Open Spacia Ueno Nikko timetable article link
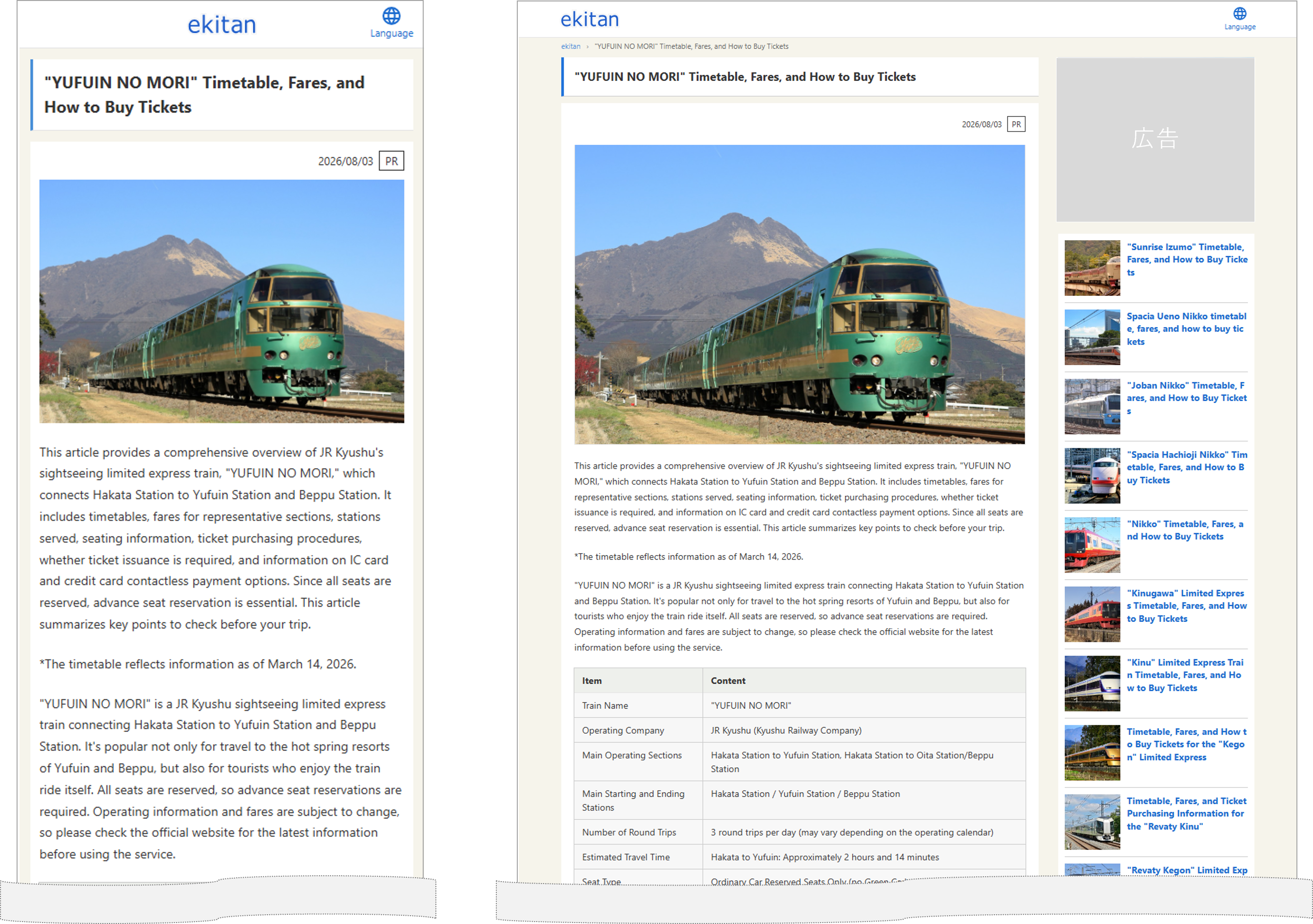The width and height of the screenshot is (1313, 924). pos(1187,329)
